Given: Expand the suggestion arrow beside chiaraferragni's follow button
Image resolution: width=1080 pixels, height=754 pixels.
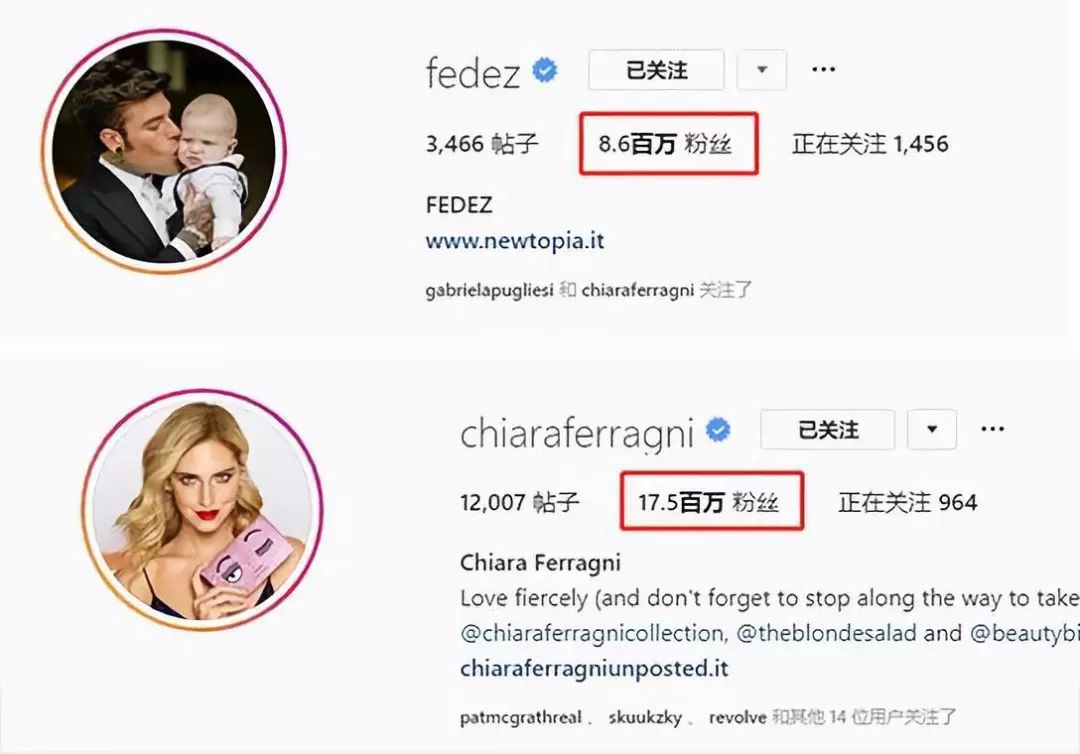Looking at the screenshot, I should click(932, 430).
